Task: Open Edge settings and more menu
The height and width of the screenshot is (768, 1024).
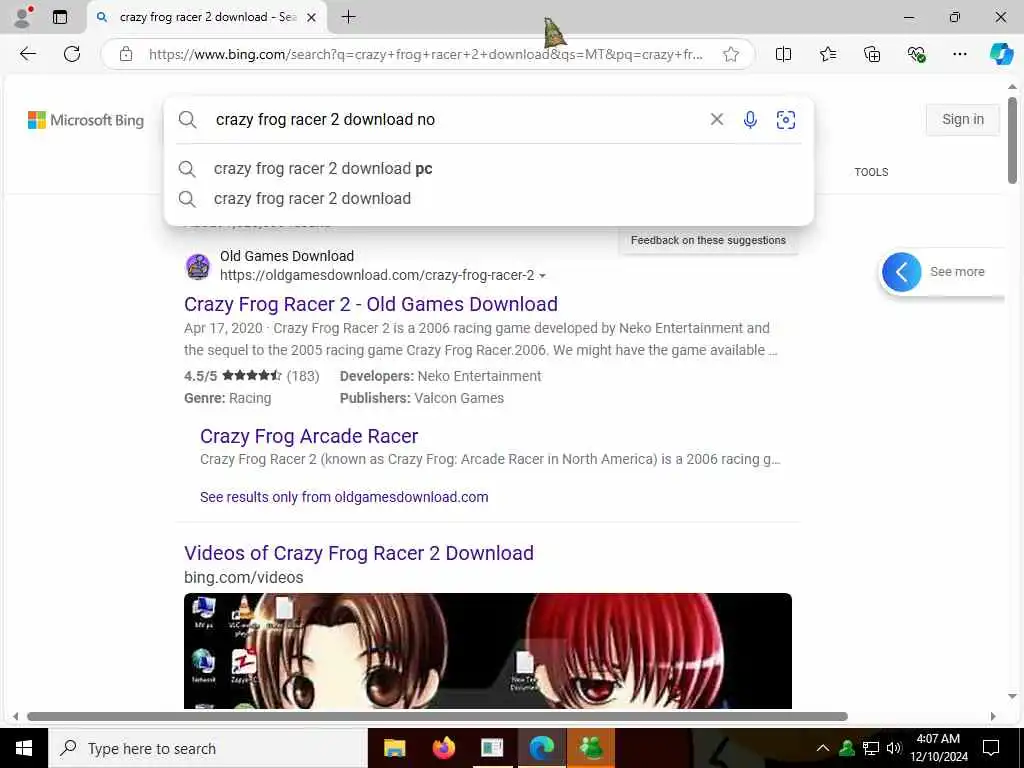Action: (959, 54)
